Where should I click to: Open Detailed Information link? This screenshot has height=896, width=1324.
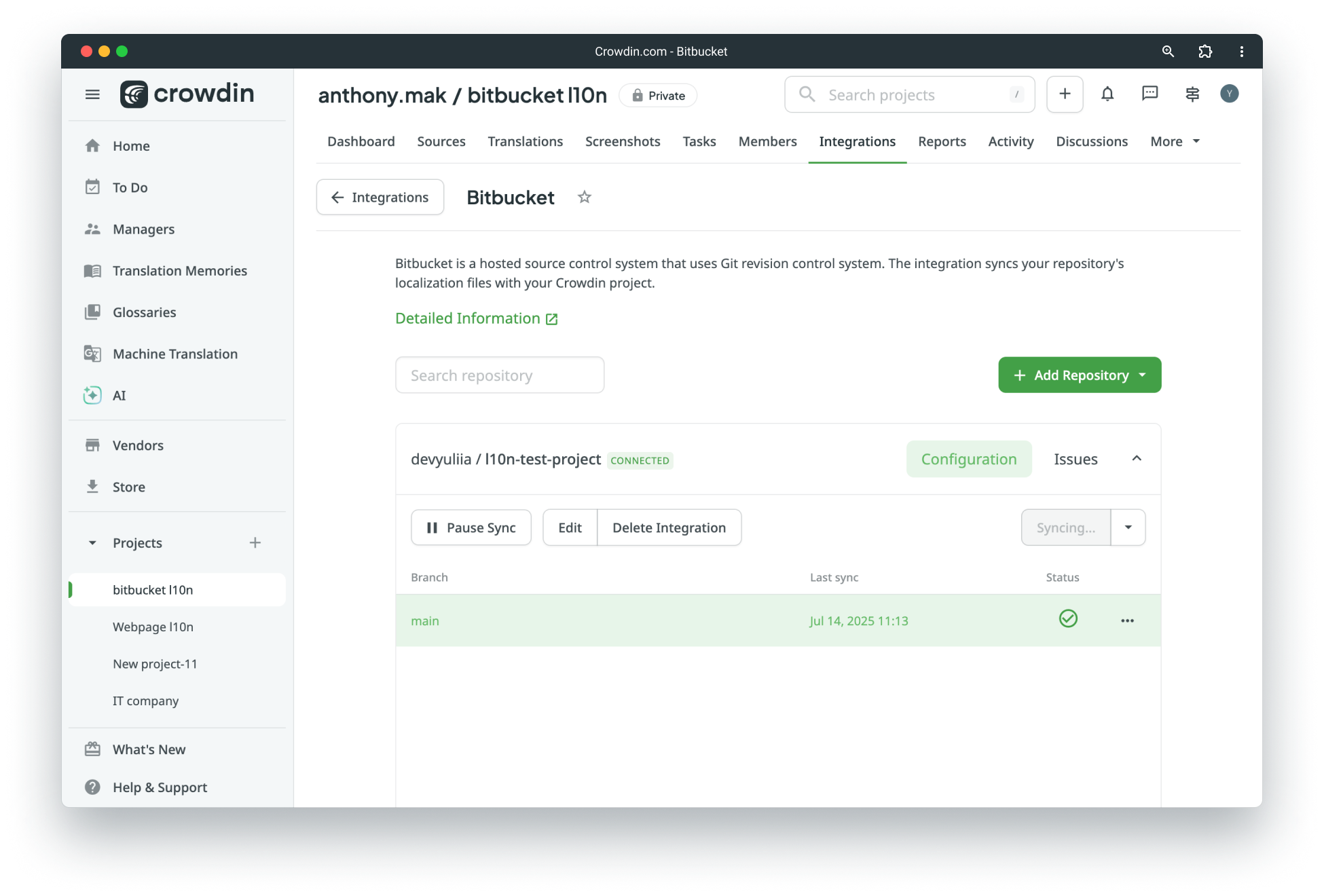[477, 318]
